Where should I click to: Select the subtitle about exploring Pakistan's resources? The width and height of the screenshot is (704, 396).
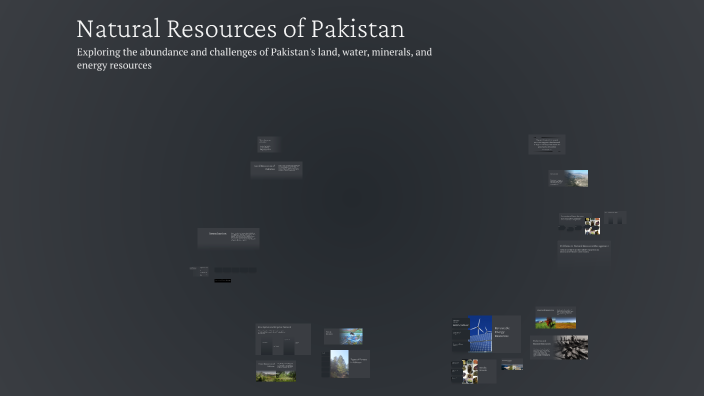click(x=254, y=58)
